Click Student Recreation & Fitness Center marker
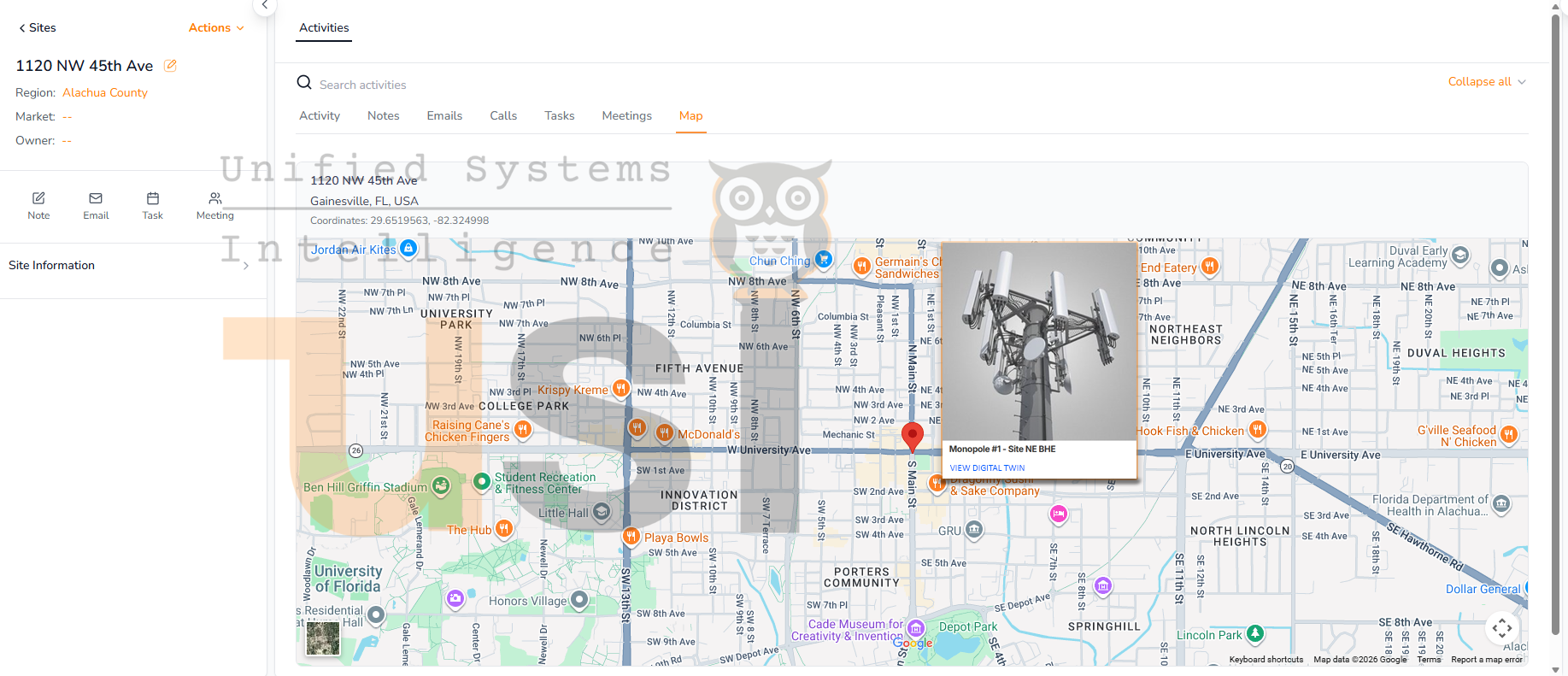 (482, 483)
